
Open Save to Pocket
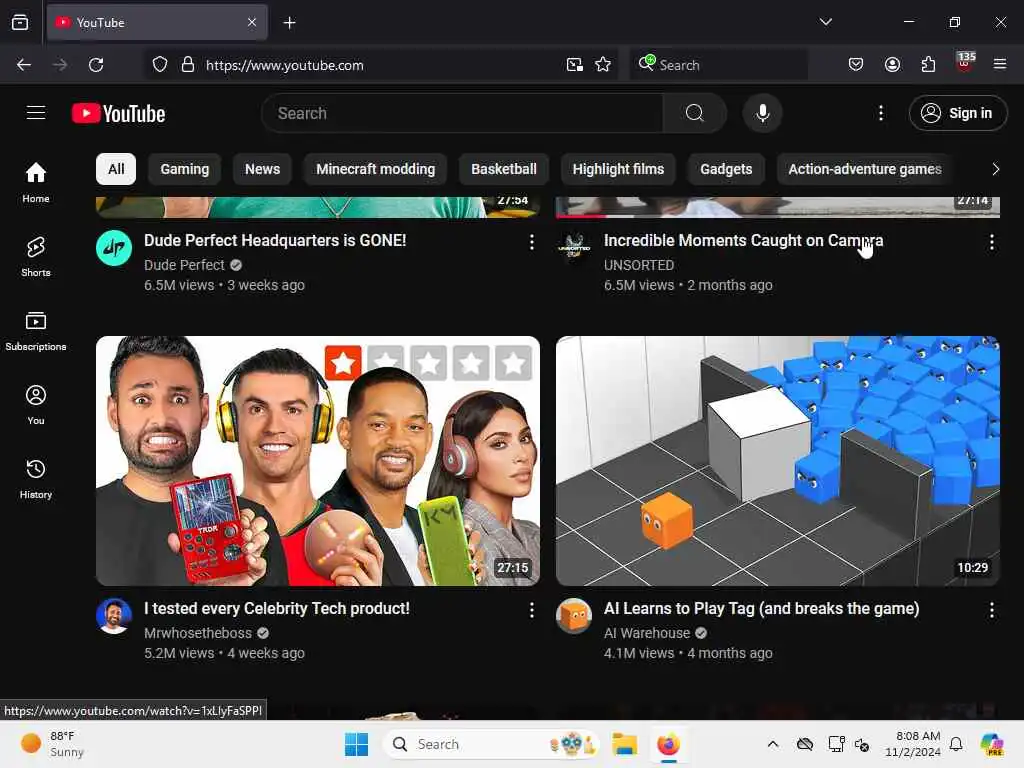pos(856,65)
